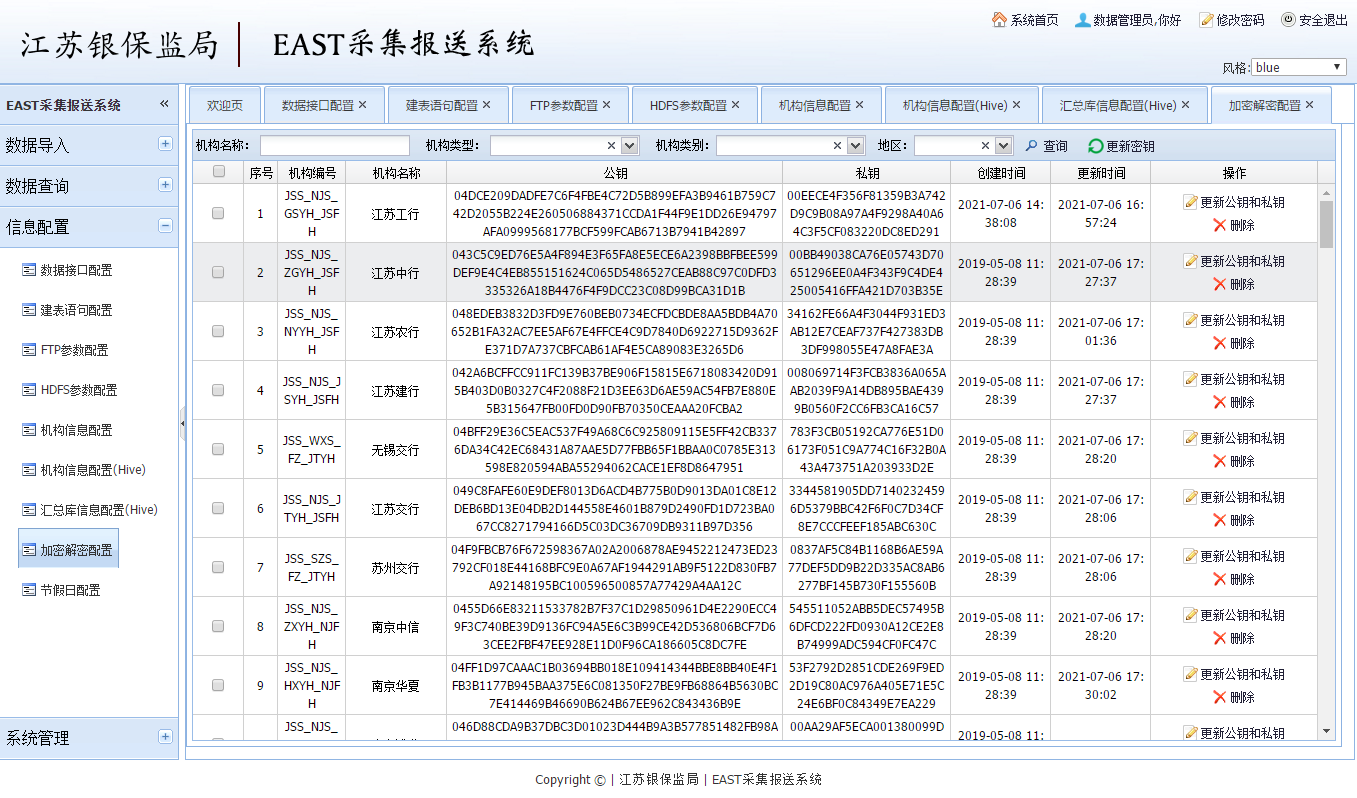Viewport: 1357px width, 798px height.
Task: Check the row for 江苏工行
Action: 218,213
